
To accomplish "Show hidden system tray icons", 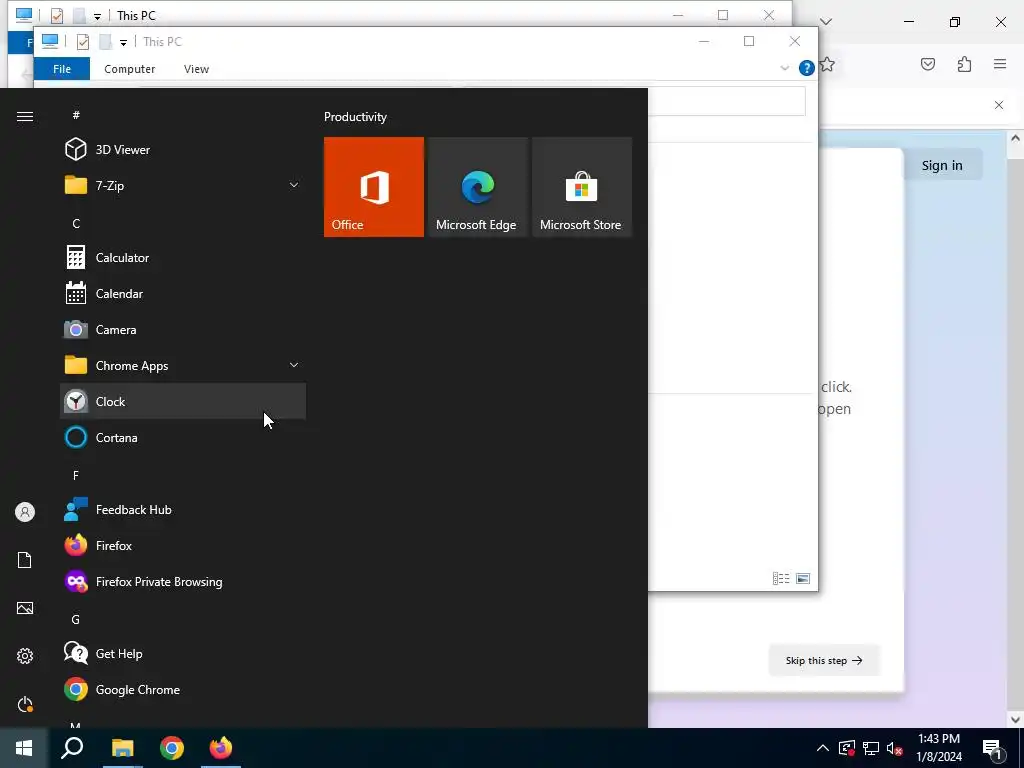I will [x=823, y=748].
